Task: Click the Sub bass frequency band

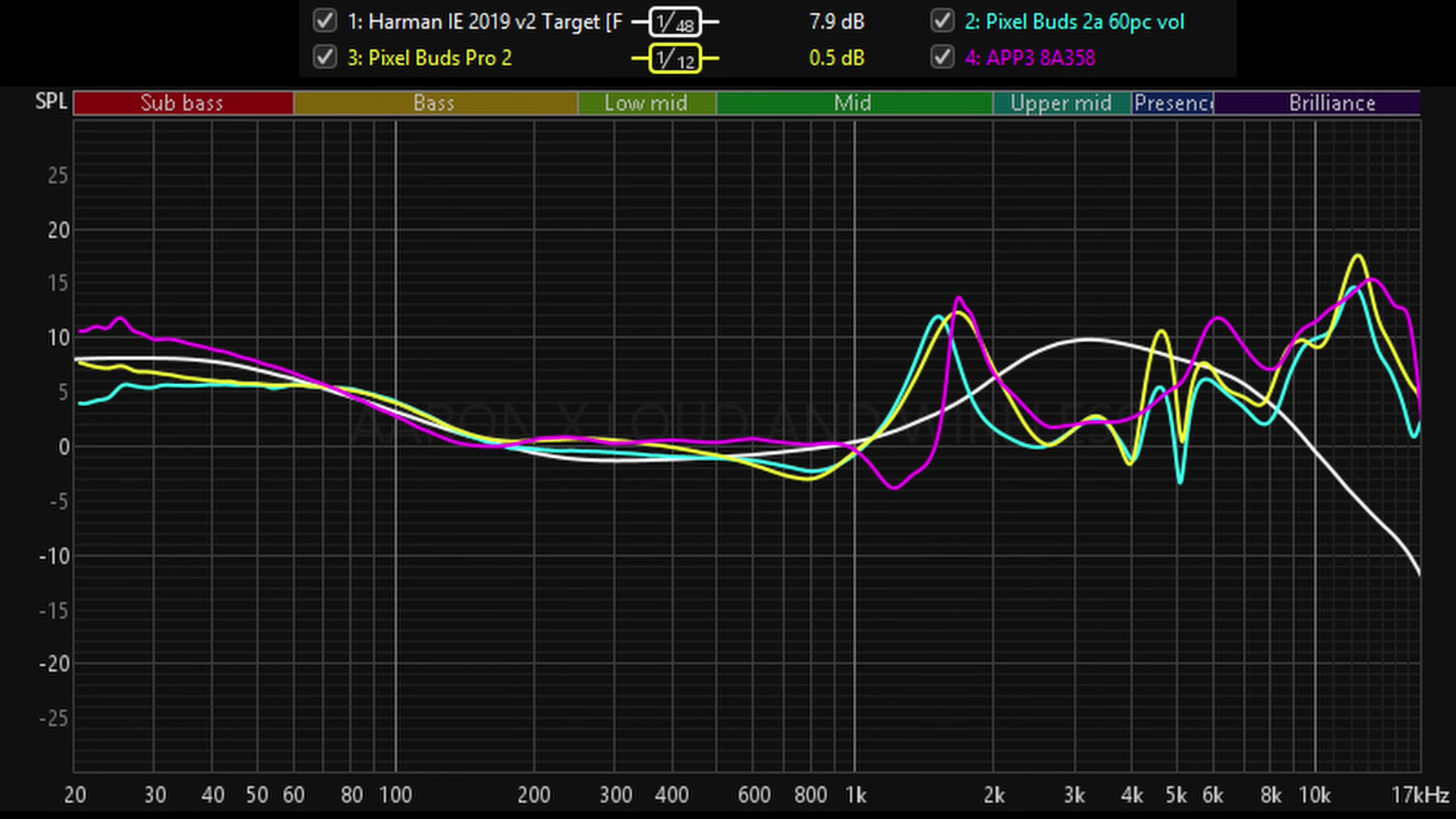Action: point(183,102)
